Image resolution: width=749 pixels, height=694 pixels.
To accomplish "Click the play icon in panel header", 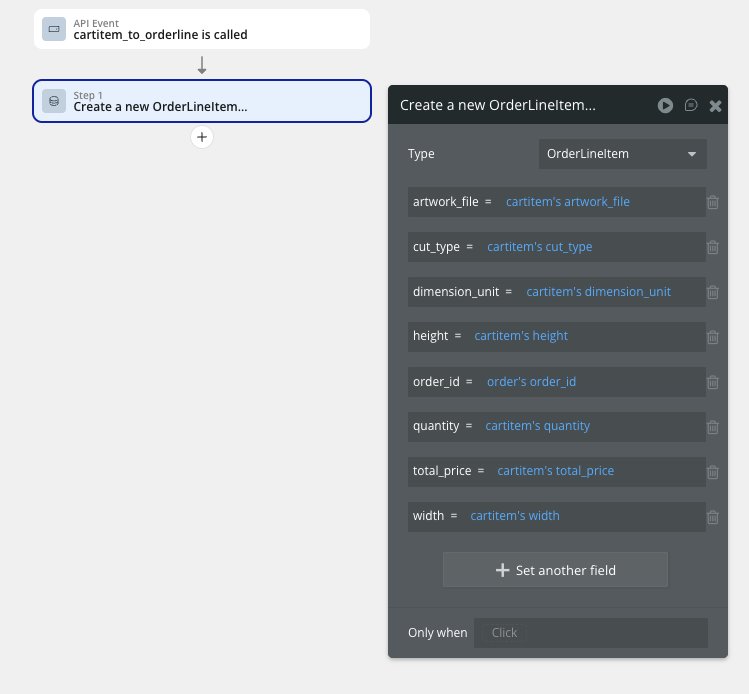I will tap(665, 105).
